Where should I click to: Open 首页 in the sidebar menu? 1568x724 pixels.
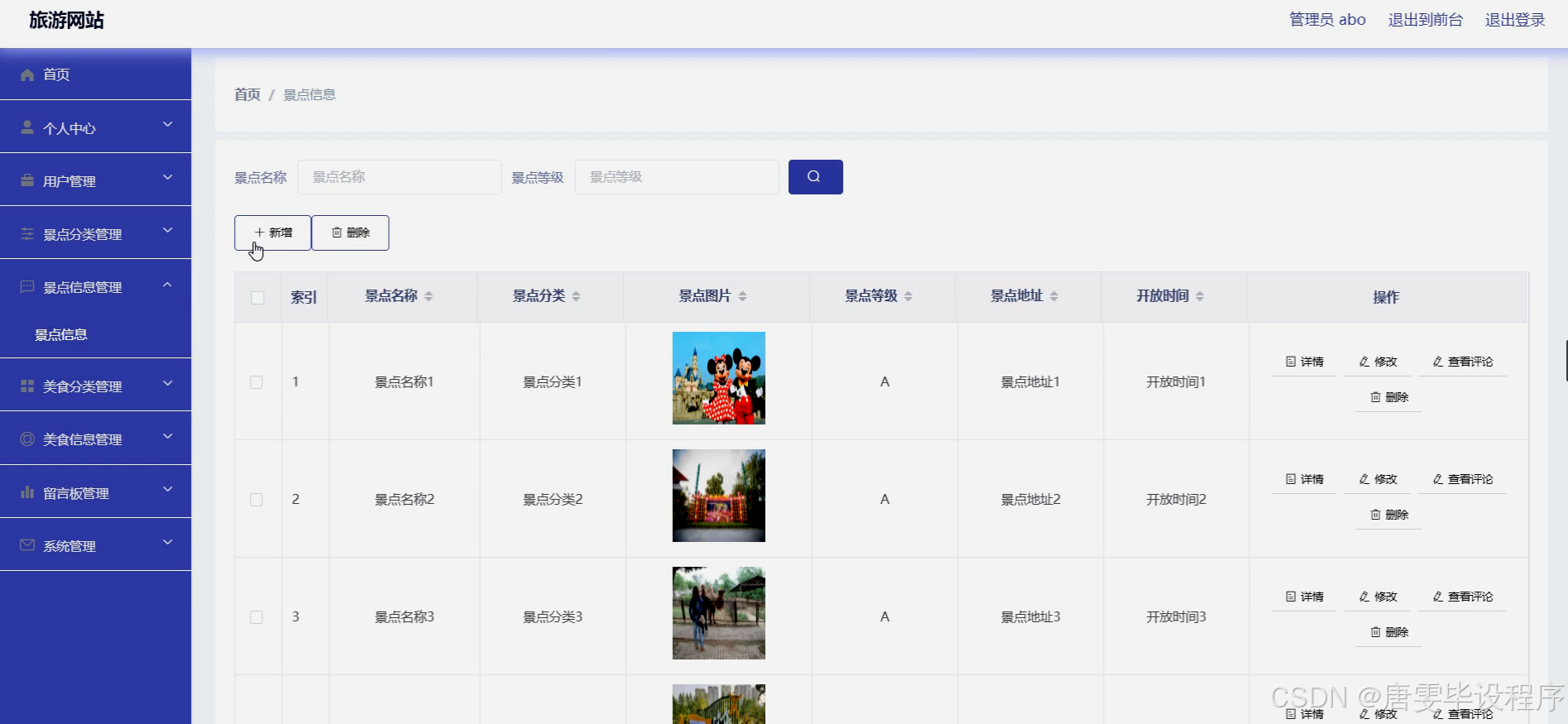95,74
